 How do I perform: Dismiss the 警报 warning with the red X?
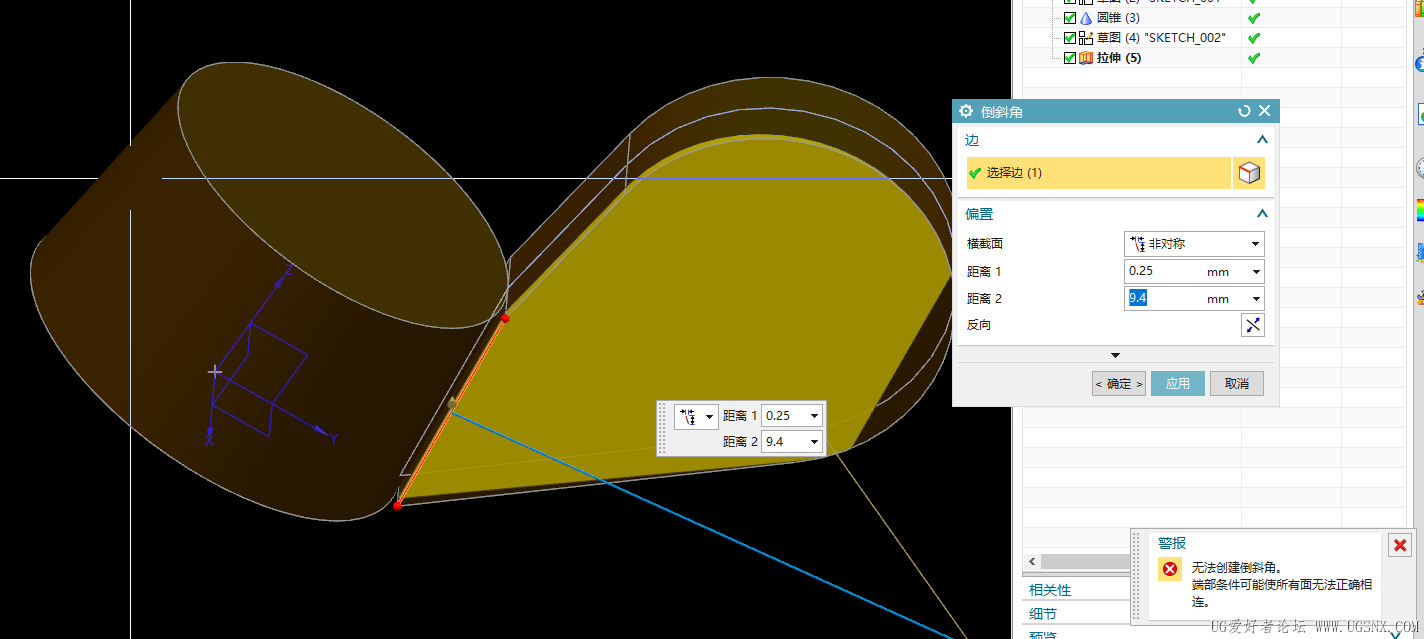[x=1400, y=545]
